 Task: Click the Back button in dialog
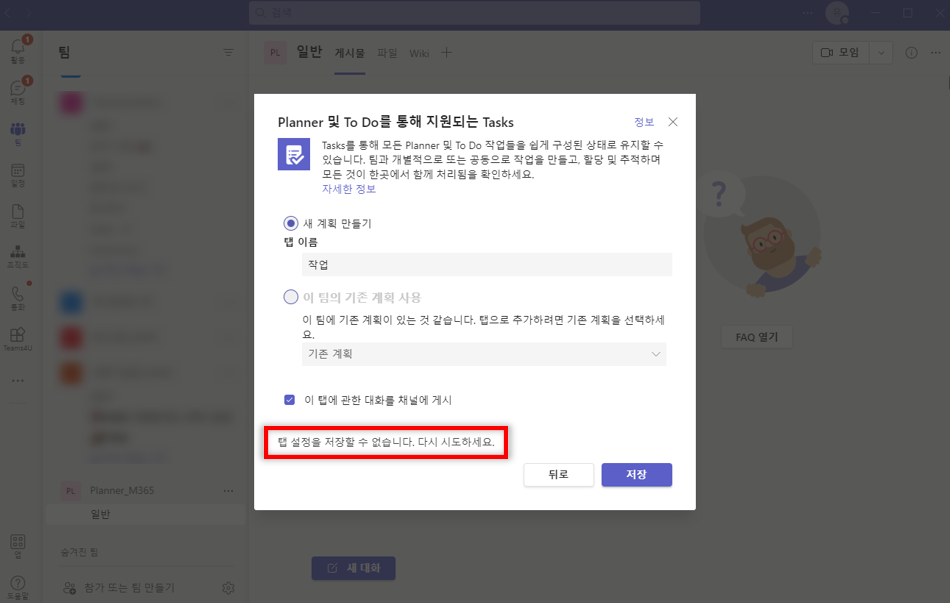pos(558,475)
